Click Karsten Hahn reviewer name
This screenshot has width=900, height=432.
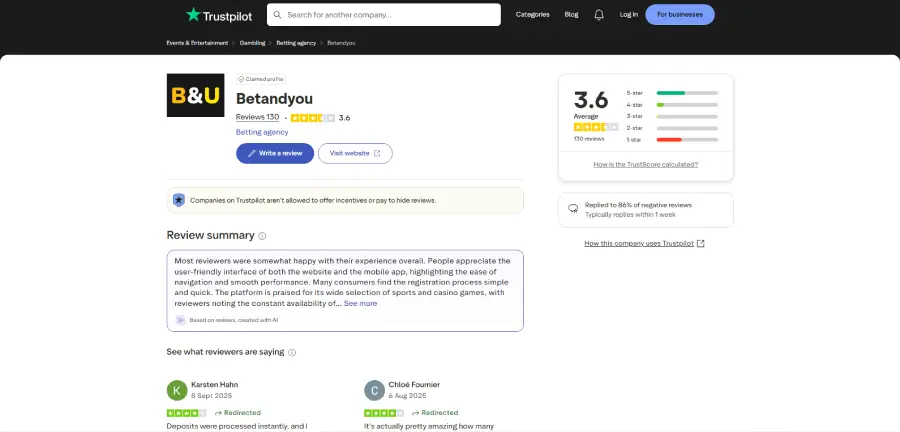point(214,384)
